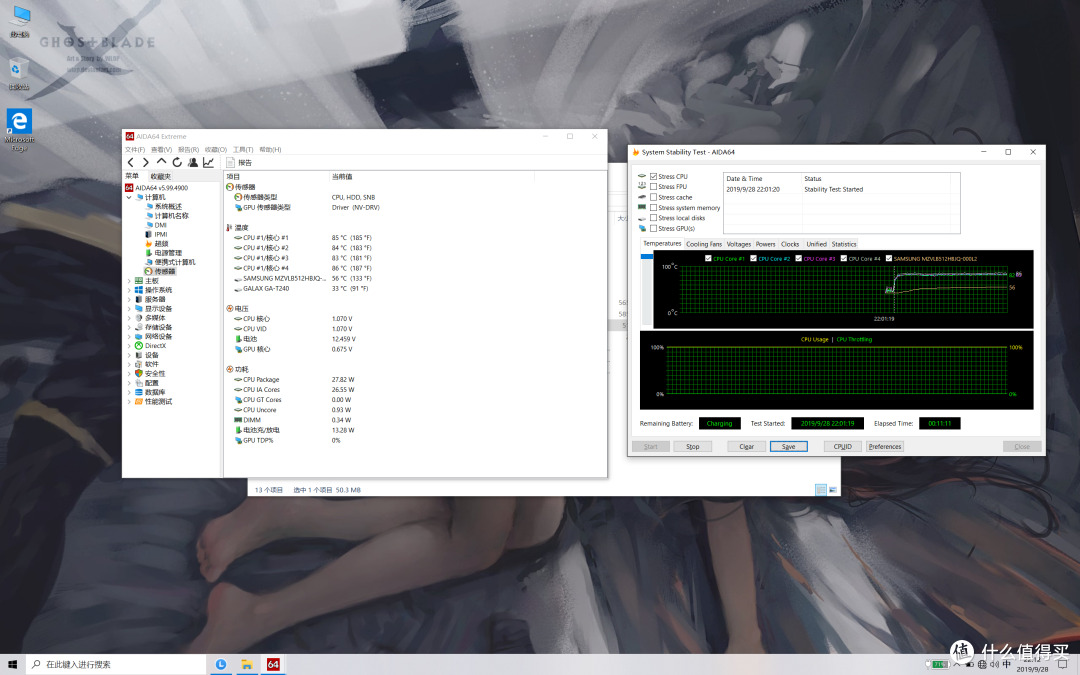Enable the Stress GPU(s) checkbox

(653, 228)
